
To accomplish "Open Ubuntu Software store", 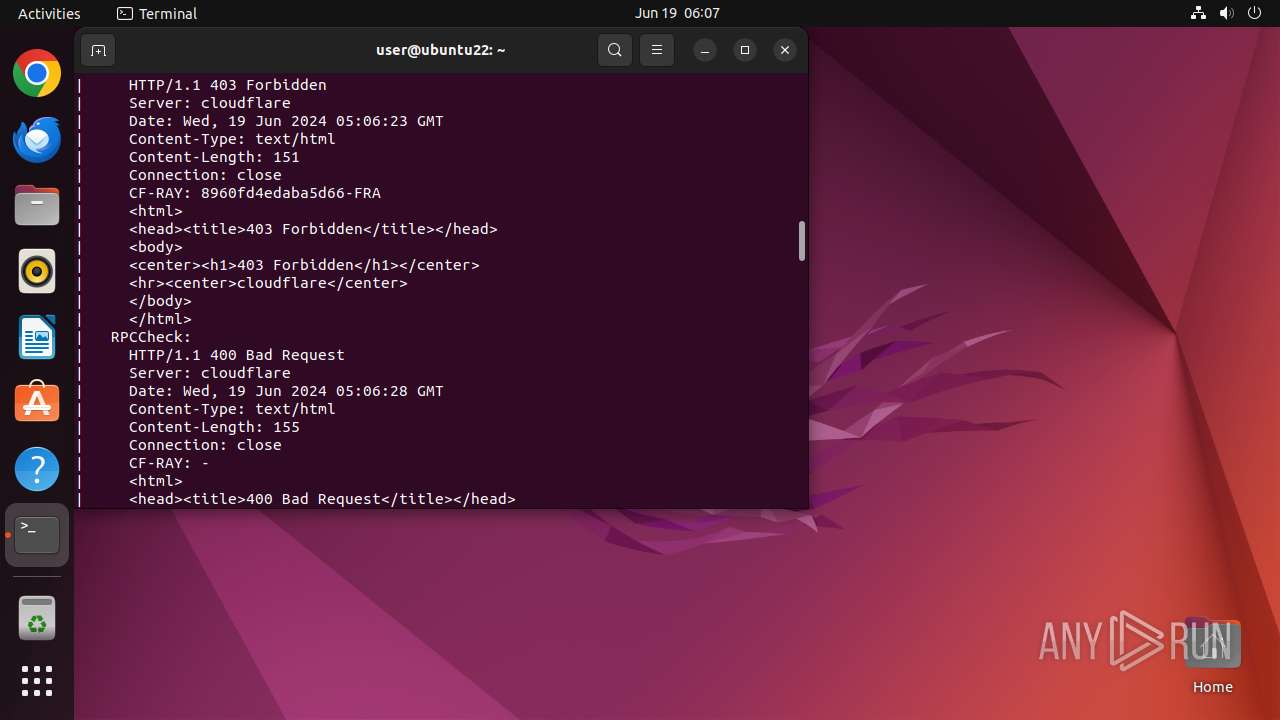I will point(37,403).
